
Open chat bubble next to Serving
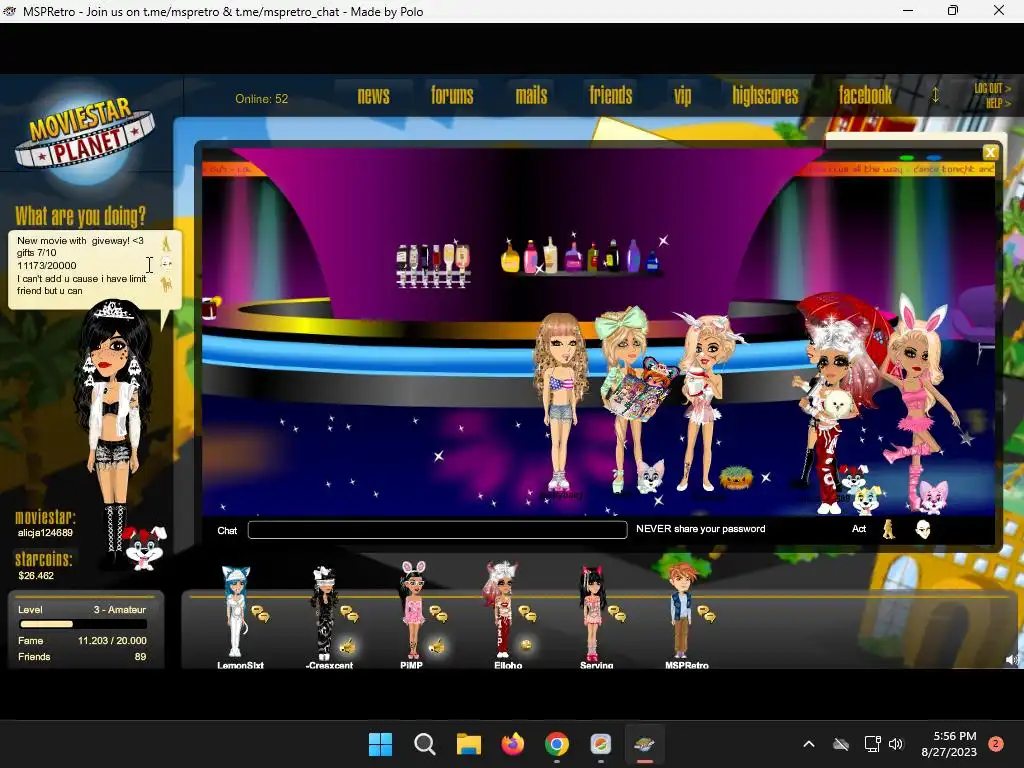617,614
